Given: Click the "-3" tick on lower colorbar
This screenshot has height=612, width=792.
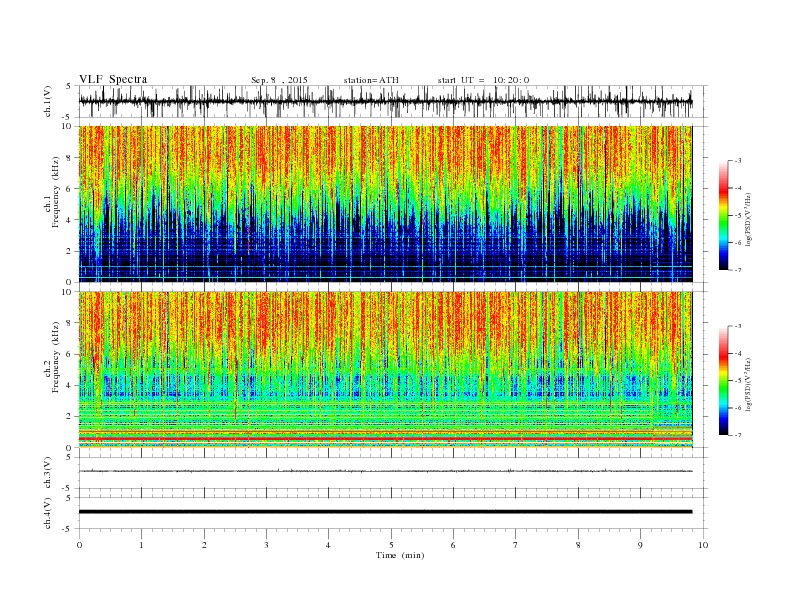Looking at the screenshot, I should click(x=737, y=326).
